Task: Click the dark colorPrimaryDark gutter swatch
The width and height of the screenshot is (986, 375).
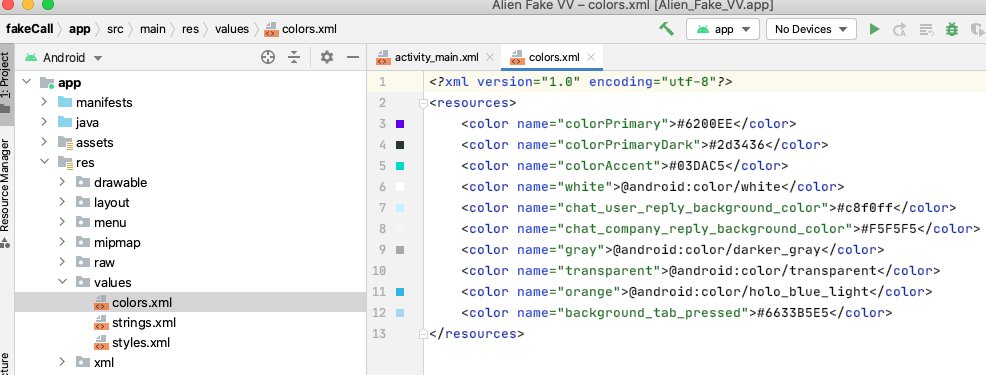Action: coord(400,145)
